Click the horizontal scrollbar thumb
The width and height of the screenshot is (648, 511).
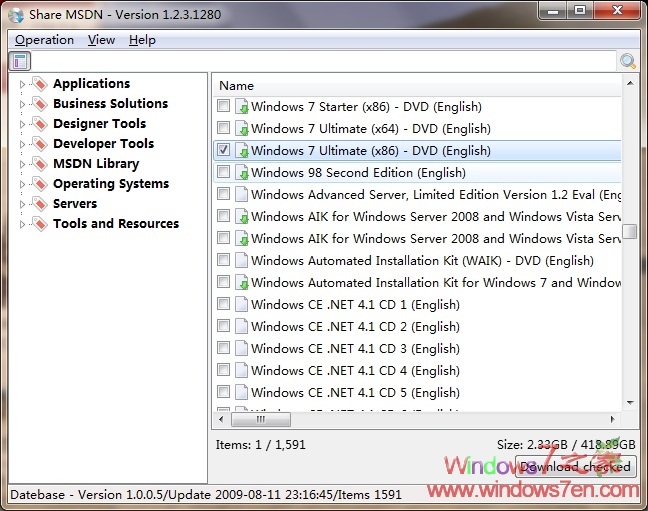click(x=261, y=420)
